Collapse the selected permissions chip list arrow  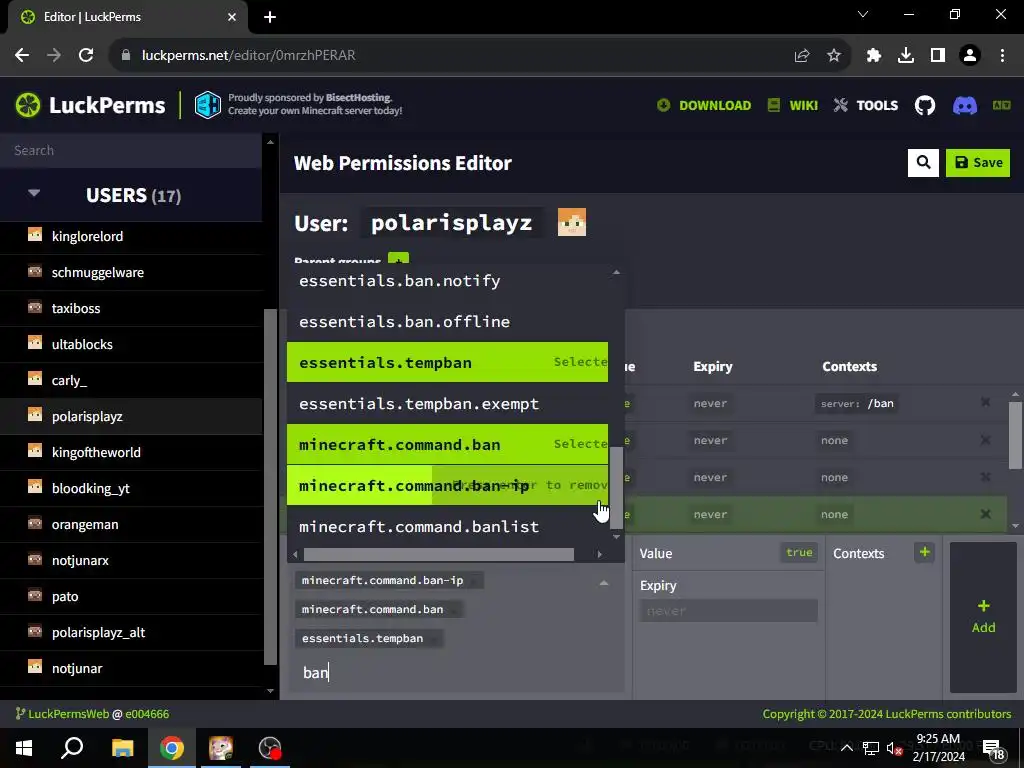[x=604, y=583]
